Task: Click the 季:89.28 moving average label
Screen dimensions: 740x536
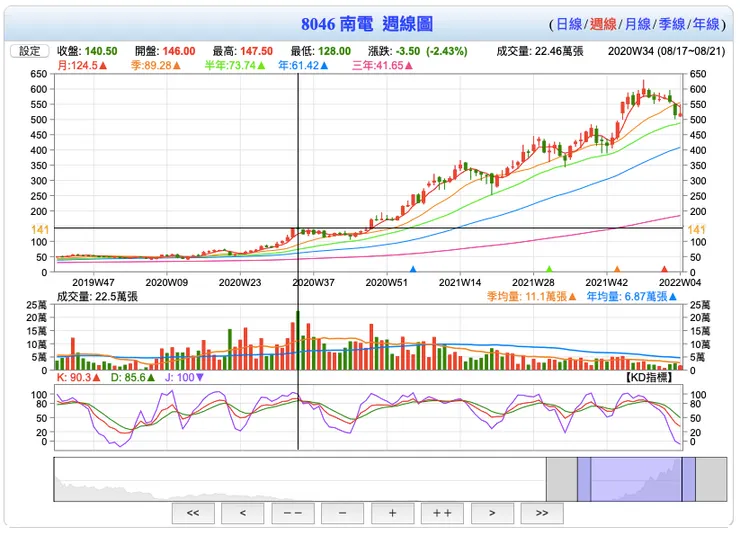Action: point(156,65)
